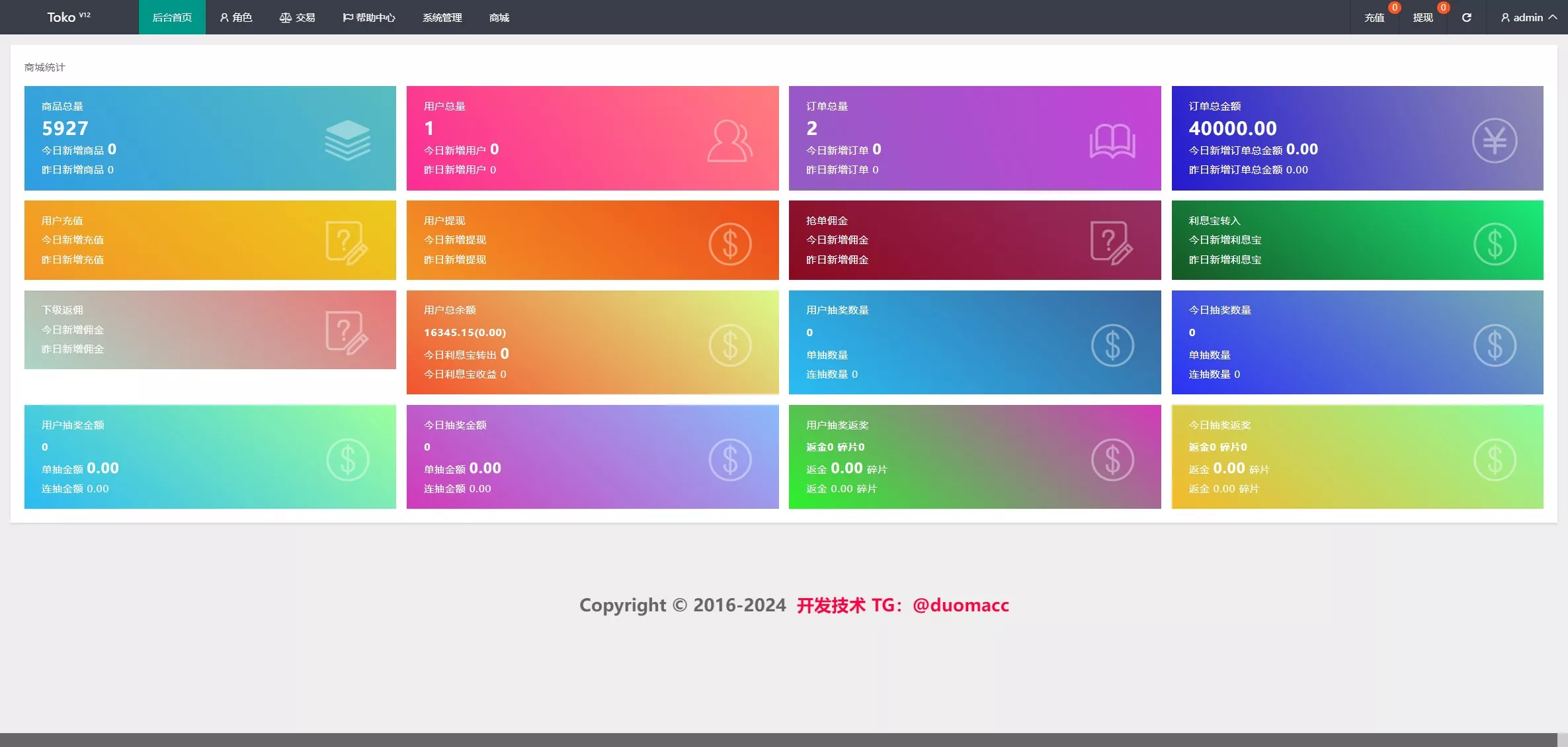
Task: Click users icon on 用户总量 card
Action: pyautogui.click(x=729, y=140)
